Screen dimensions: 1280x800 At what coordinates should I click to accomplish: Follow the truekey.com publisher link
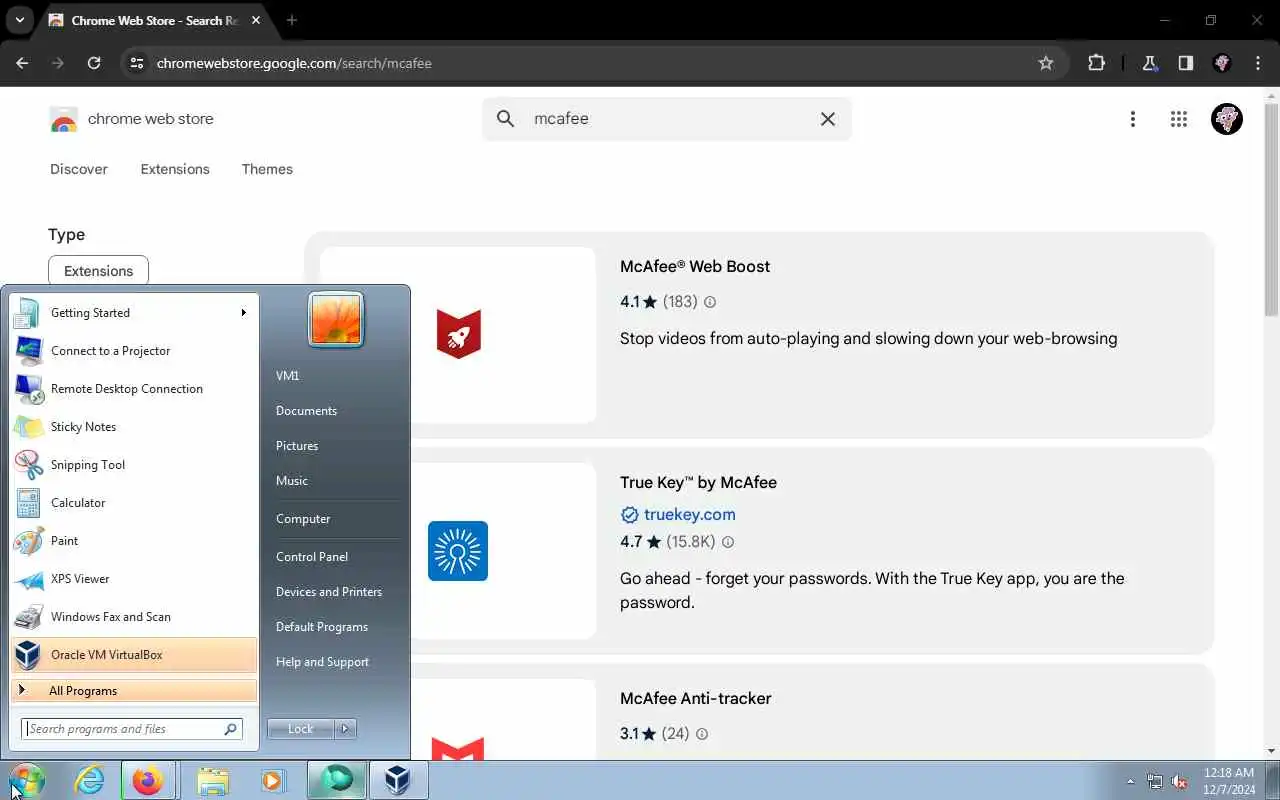click(x=689, y=514)
